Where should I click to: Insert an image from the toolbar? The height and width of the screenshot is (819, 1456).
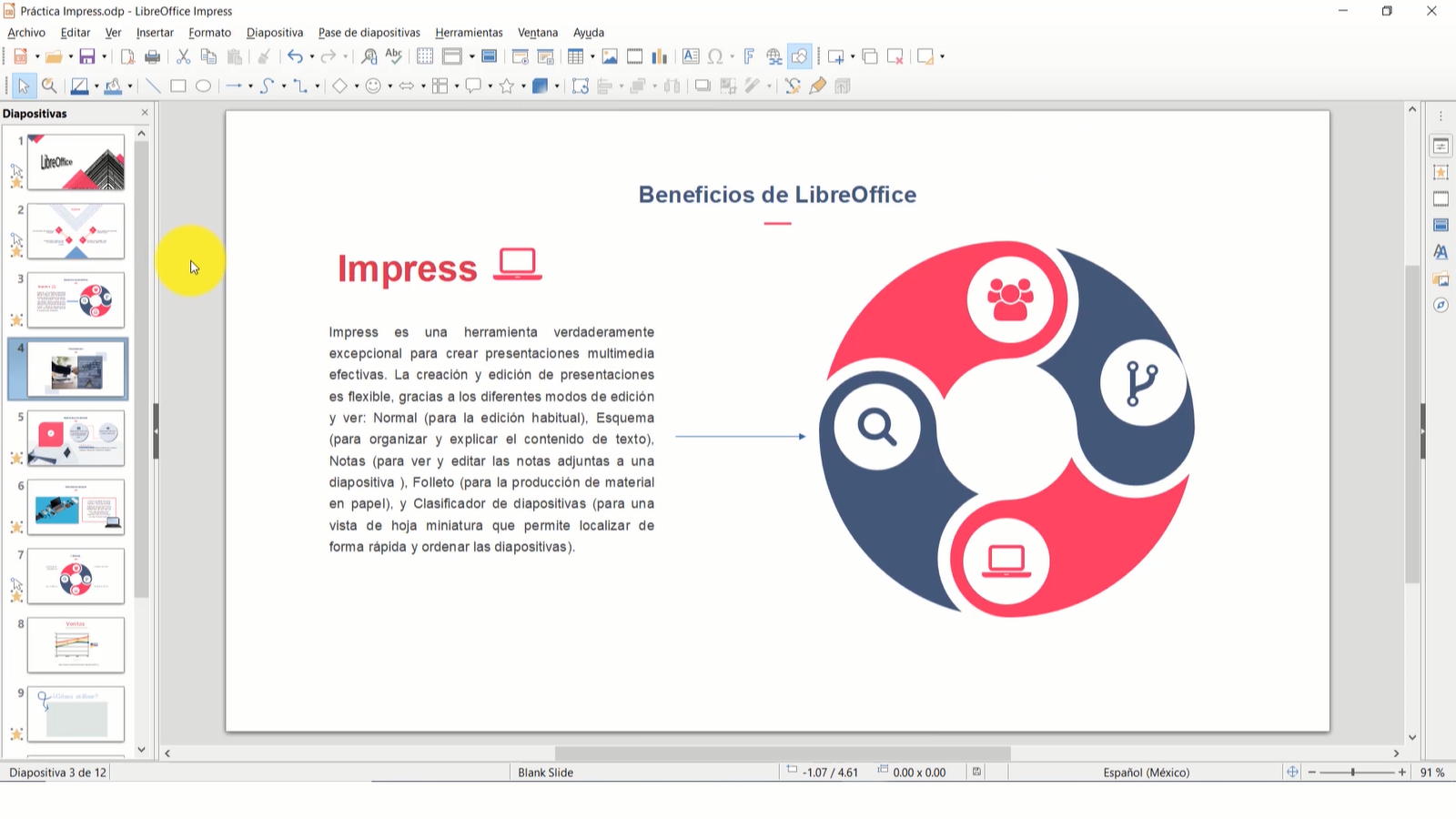click(x=610, y=56)
